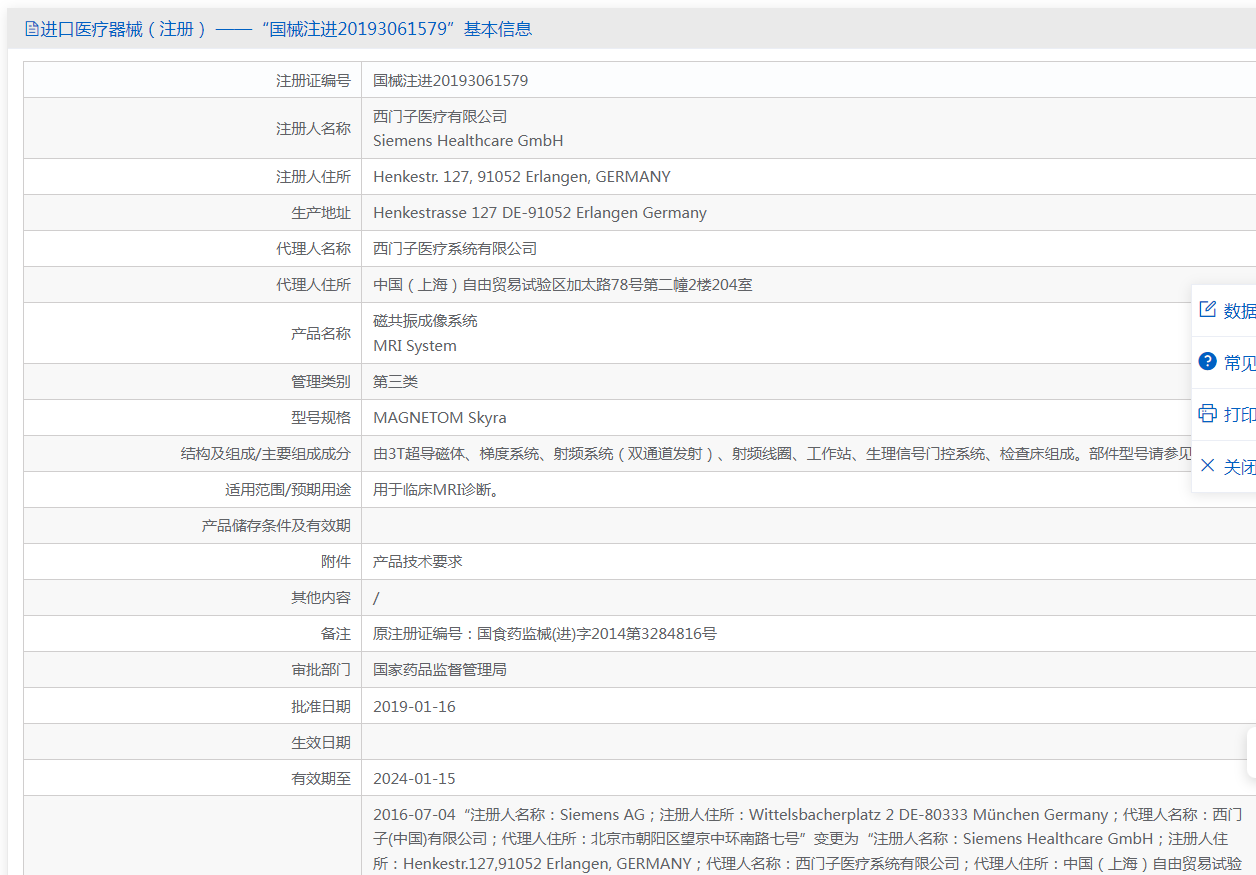1256x875 pixels.
Task: Click the edit pencil icon in the side panel
Action: (x=1207, y=310)
